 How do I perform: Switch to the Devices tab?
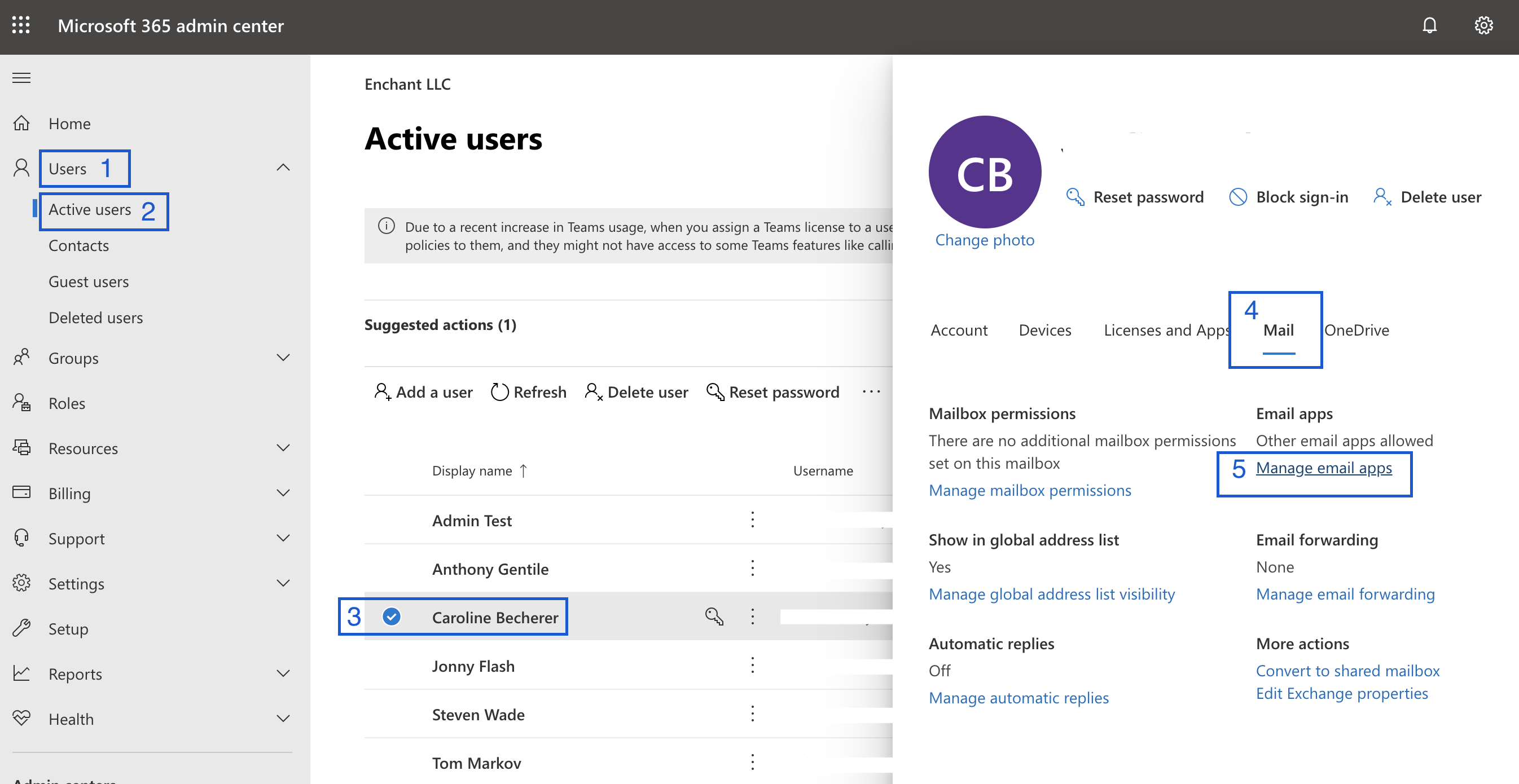coord(1045,330)
